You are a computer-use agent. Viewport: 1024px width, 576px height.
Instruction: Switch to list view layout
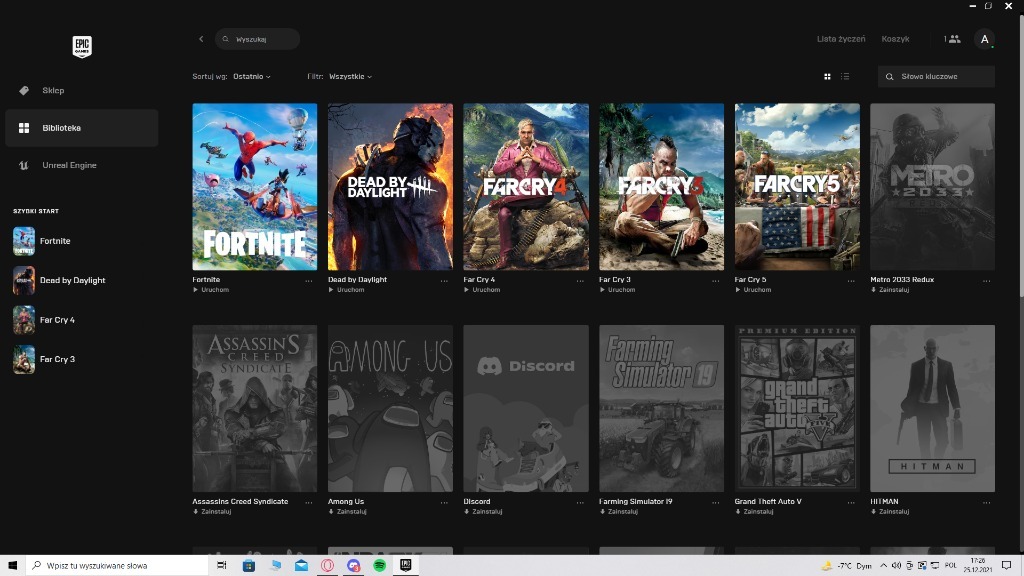[845, 76]
